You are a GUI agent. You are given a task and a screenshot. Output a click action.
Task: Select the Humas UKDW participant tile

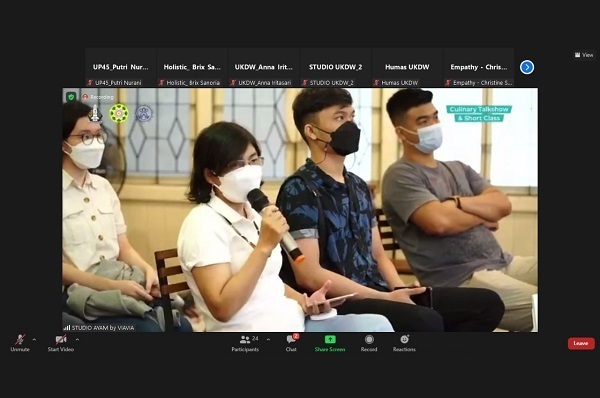coord(407,67)
